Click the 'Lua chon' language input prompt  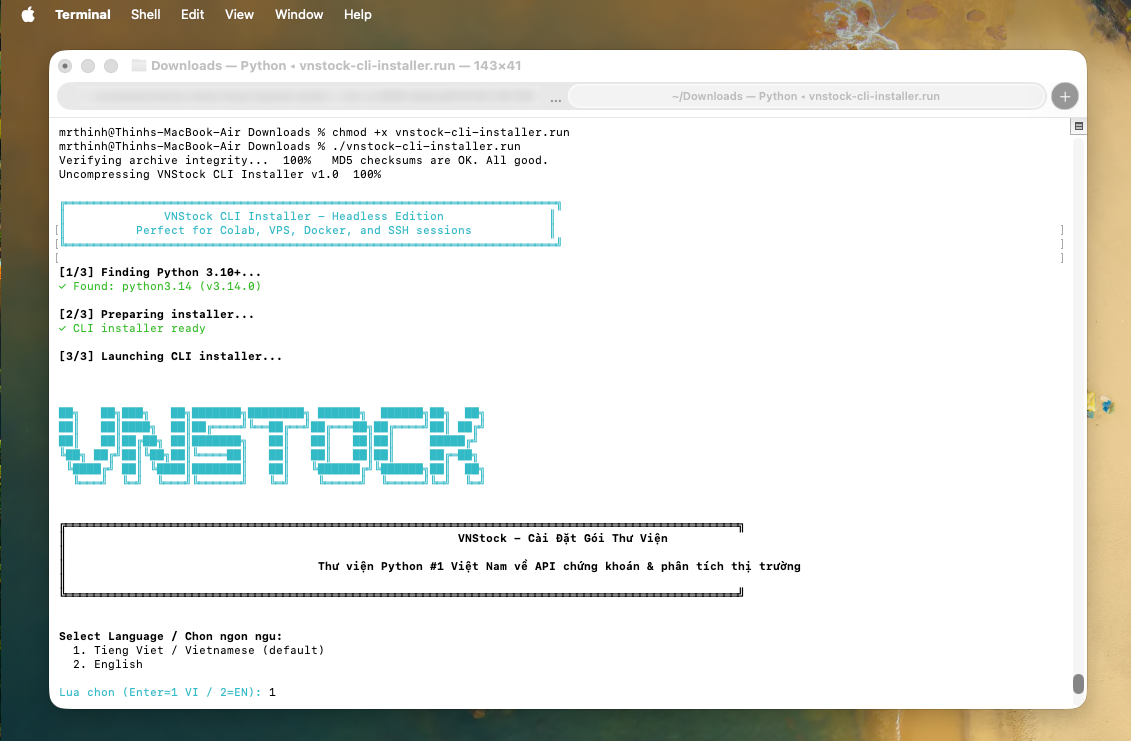(x=160, y=692)
